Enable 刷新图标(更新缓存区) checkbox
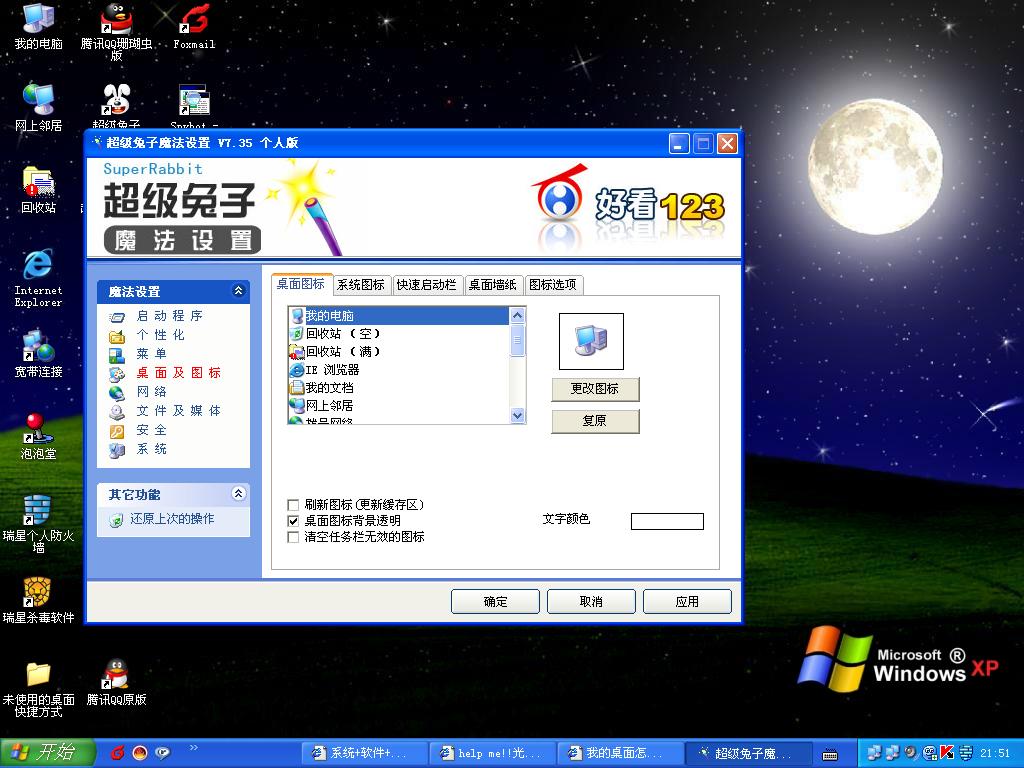The image size is (1024, 768). (x=293, y=505)
